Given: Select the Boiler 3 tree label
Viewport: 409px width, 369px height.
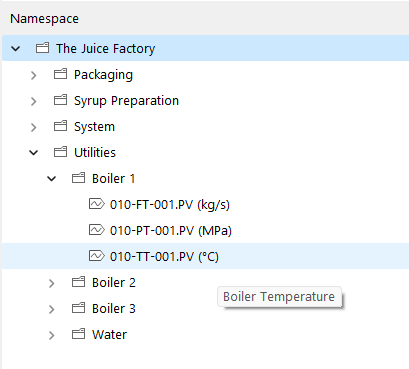Looking at the screenshot, I should 114,308.
